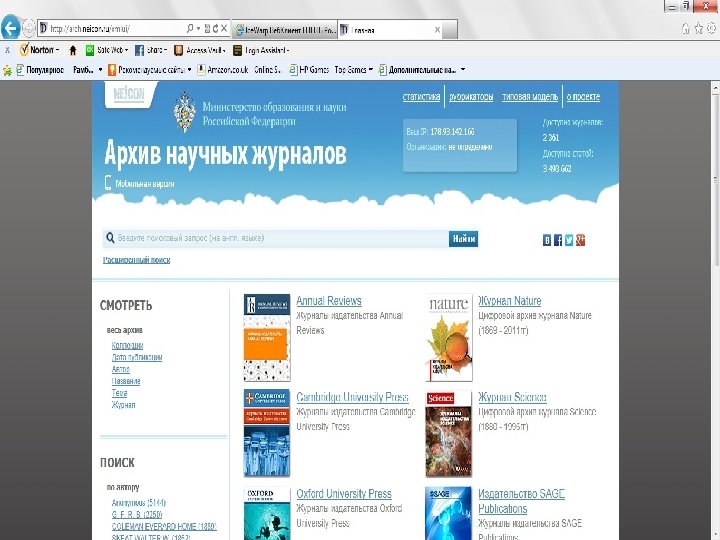
Task: Open the Safe Web menu
Action: [x=107, y=50]
